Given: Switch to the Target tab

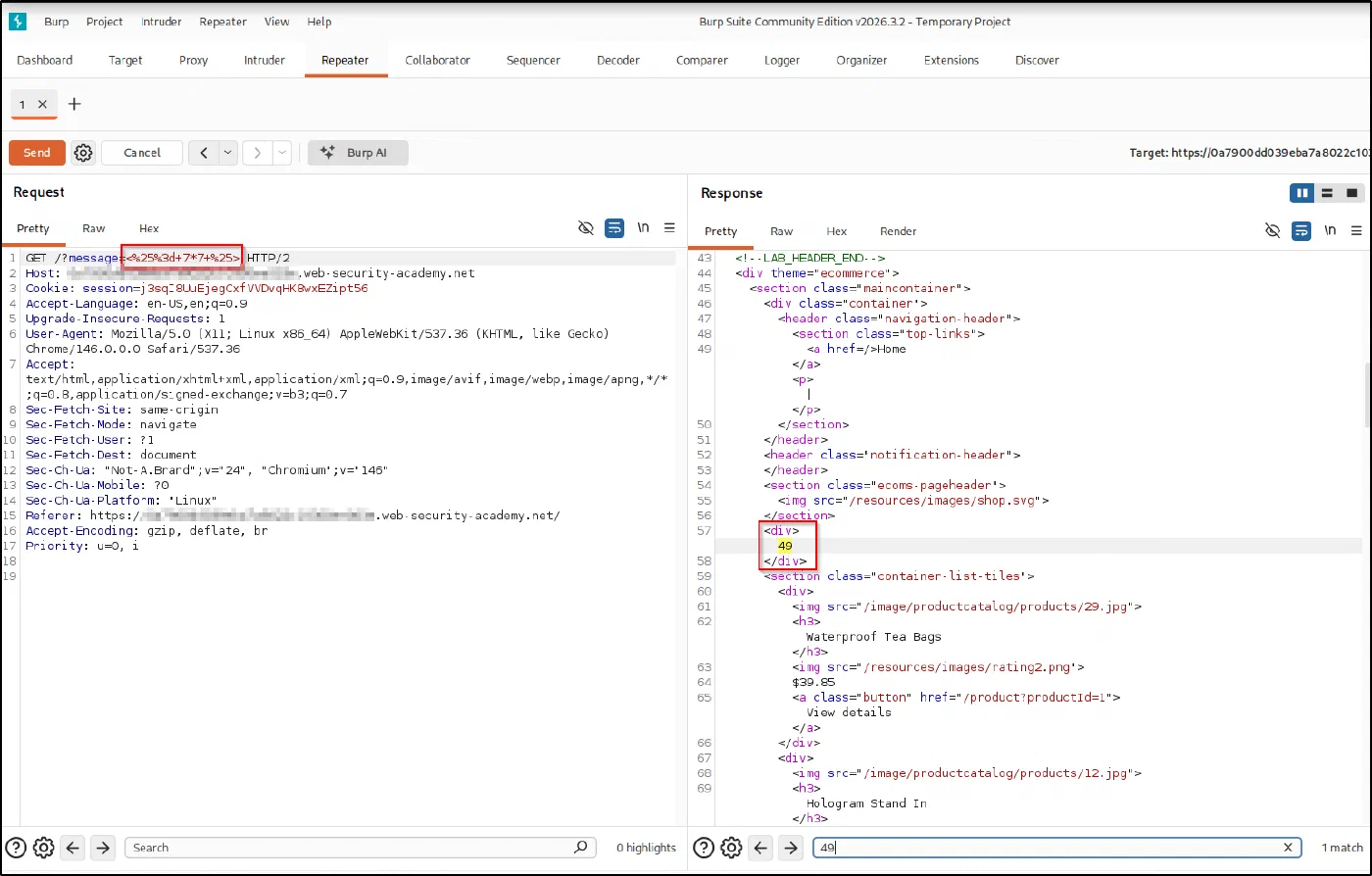Looking at the screenshot, I should [x=125, y=60].
